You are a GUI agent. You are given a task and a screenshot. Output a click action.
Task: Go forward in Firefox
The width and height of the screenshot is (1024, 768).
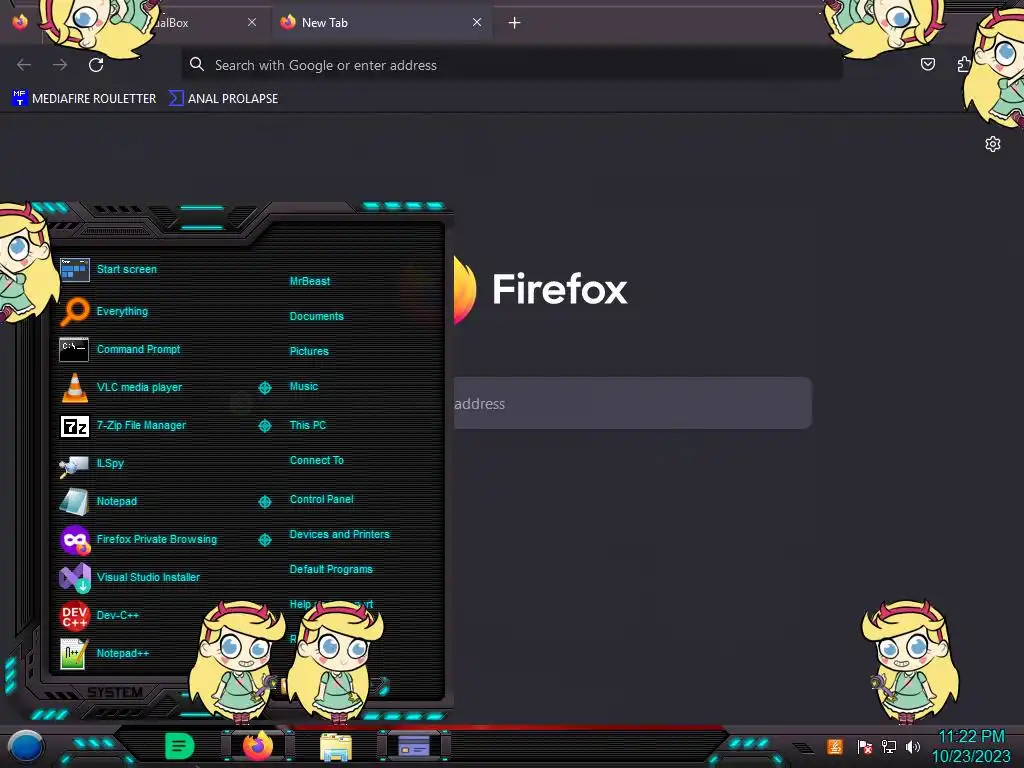(x=60, y=65)
